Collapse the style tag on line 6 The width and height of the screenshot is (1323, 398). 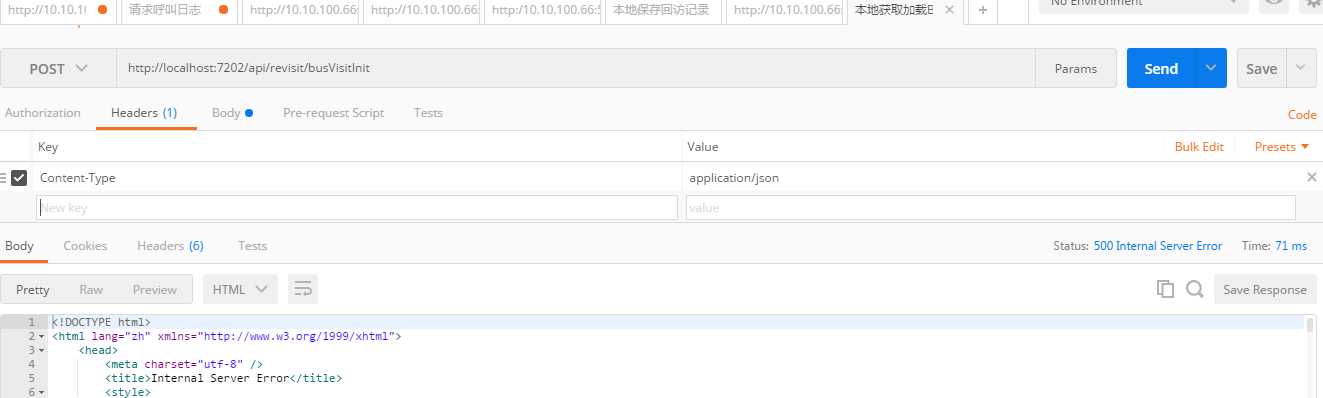(x=41, y=393)
